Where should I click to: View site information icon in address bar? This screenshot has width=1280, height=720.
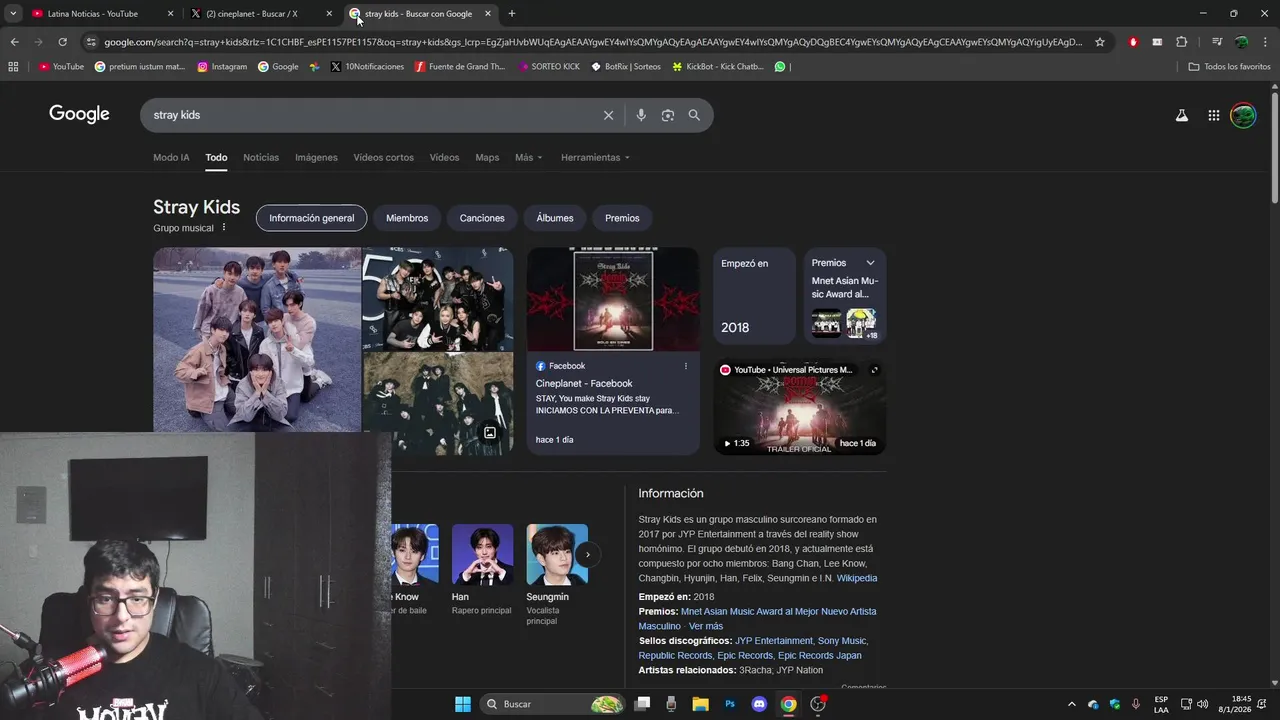[x=91, y=42]
